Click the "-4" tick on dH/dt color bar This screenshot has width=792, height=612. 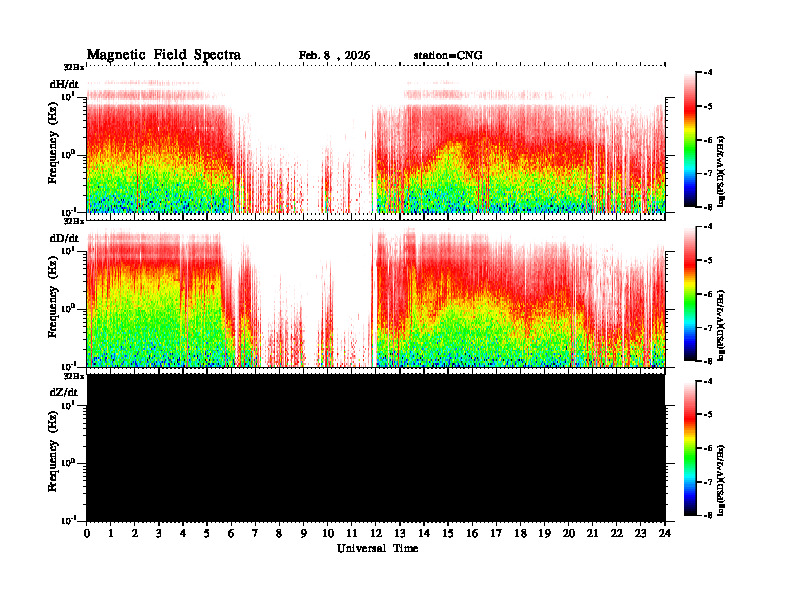pyautogui.click(x=709, y=73)
